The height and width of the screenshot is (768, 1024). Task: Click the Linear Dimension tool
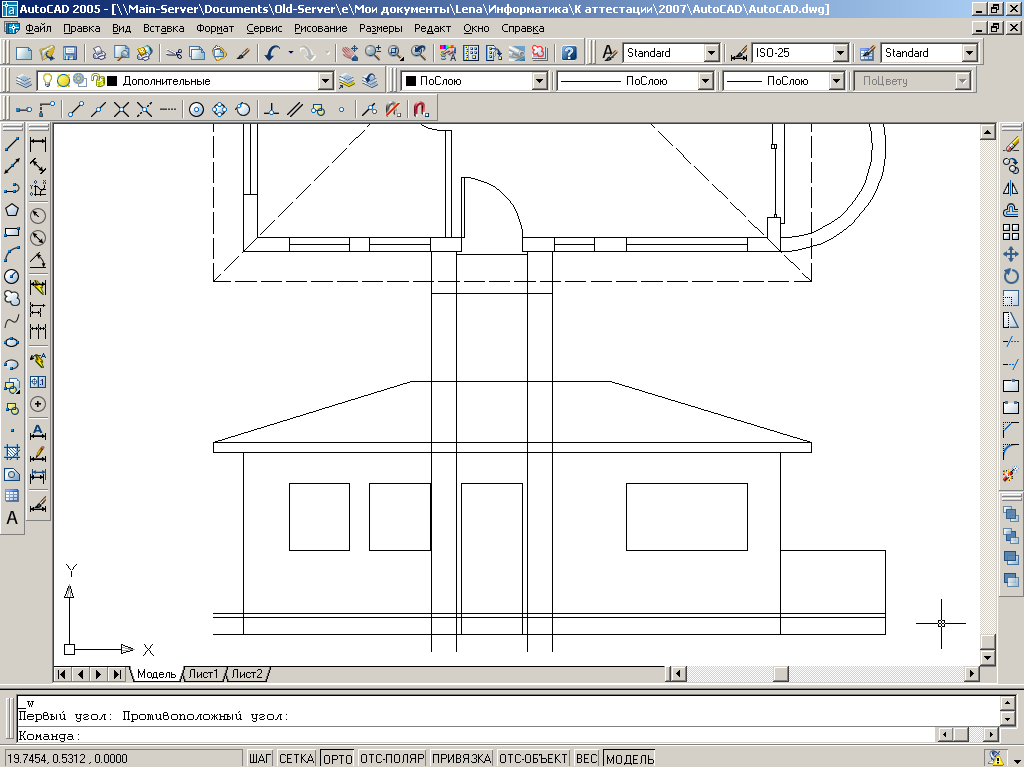coord(38,144)
